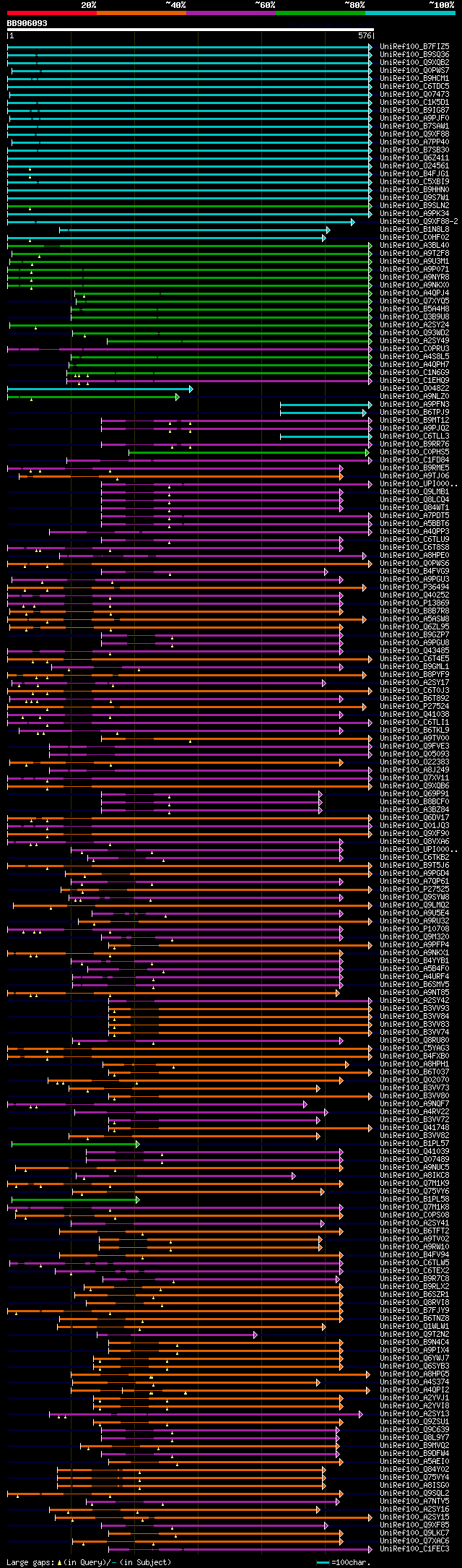The height and width of the screenshot is (1568, 462).
Task: Click the UniRef100_B6TPJ9 label
Action: 414,412
